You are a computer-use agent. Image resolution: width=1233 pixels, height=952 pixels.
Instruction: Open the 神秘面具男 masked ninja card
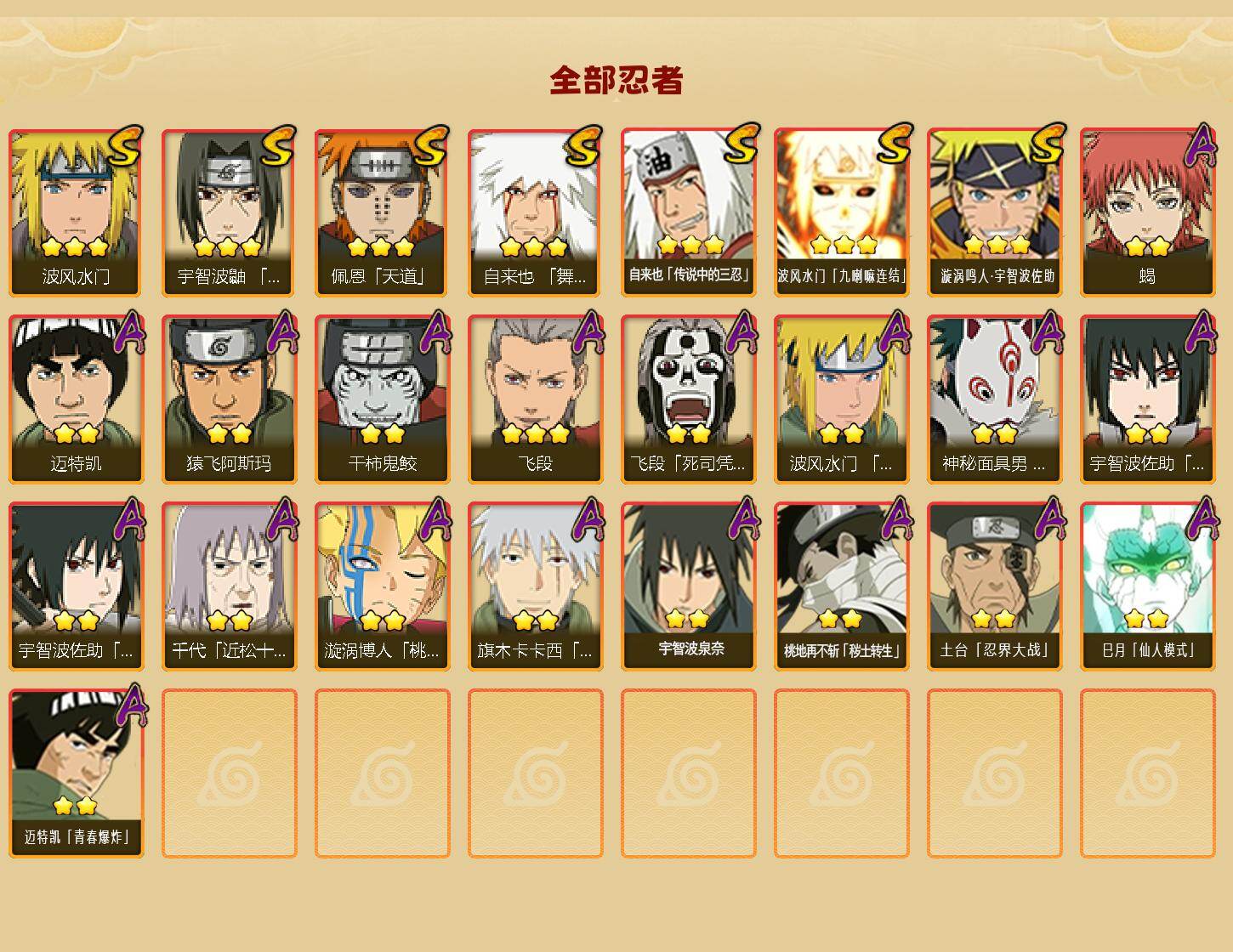[x=995, y=399]
